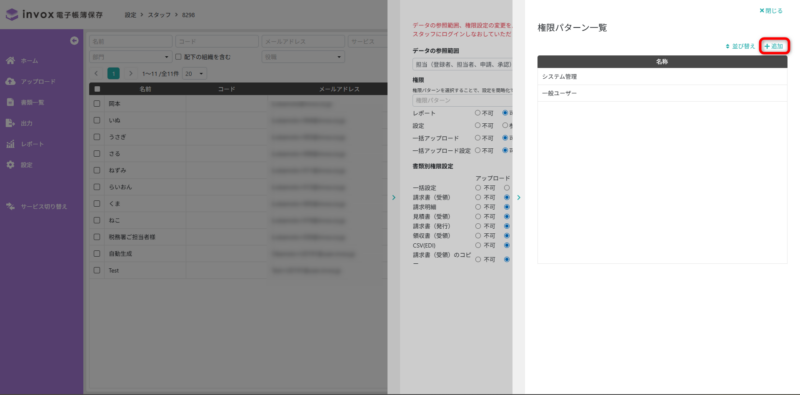
Task: Select page 1 in pagination
Action: [113, 73]
